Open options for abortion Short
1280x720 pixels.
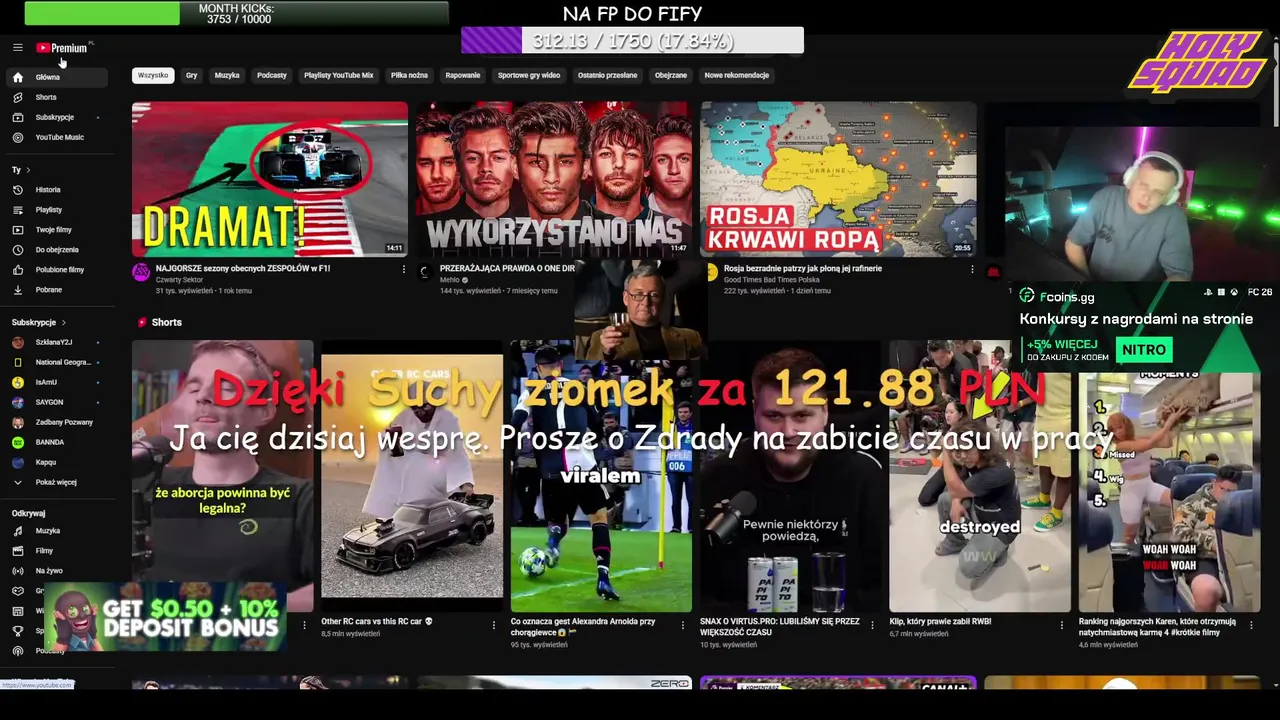[304, 625]
